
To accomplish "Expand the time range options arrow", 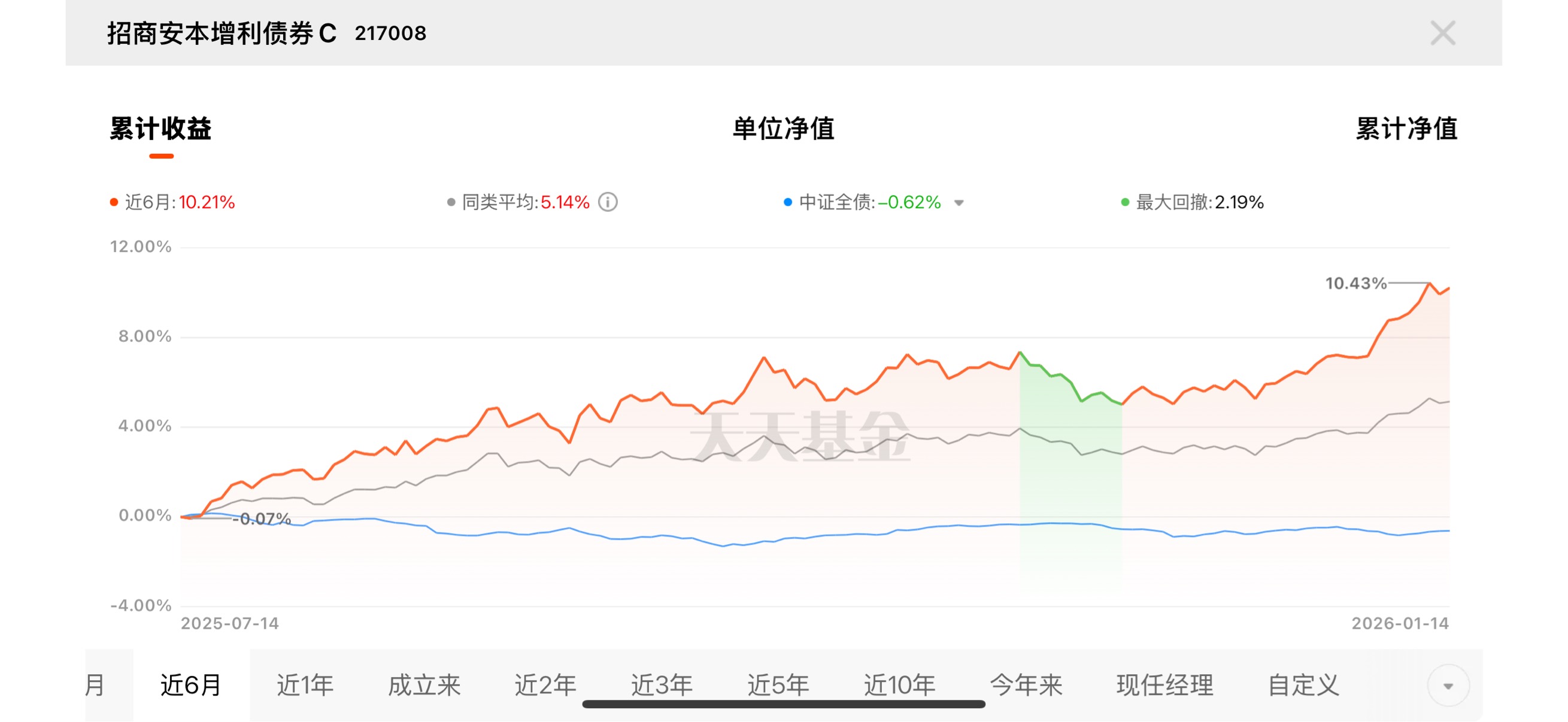I will [1448, 685].
